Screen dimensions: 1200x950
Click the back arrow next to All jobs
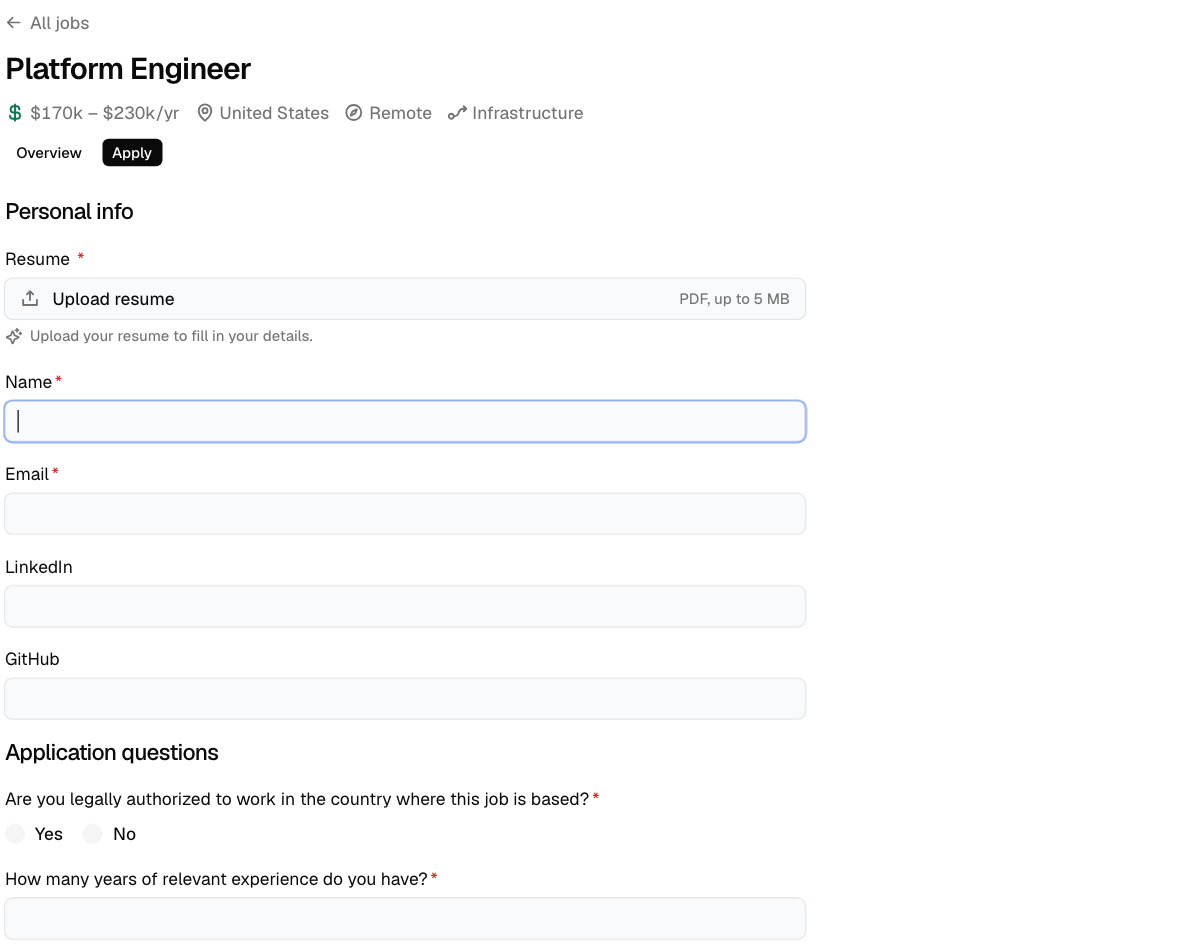tap(14, 23)
